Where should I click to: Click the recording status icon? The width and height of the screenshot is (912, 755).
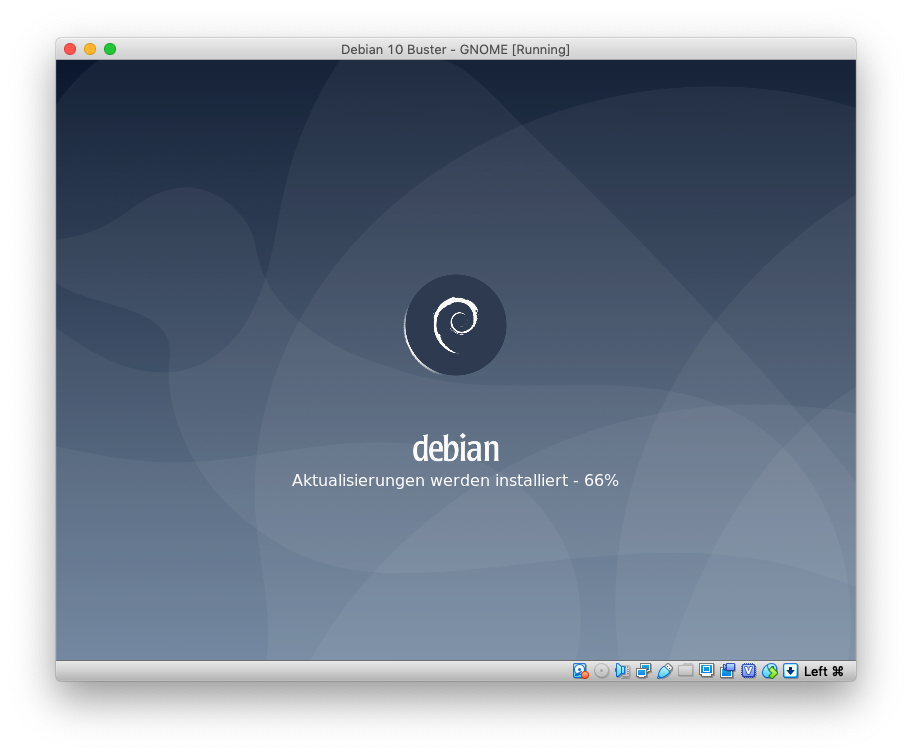point(727,671)
